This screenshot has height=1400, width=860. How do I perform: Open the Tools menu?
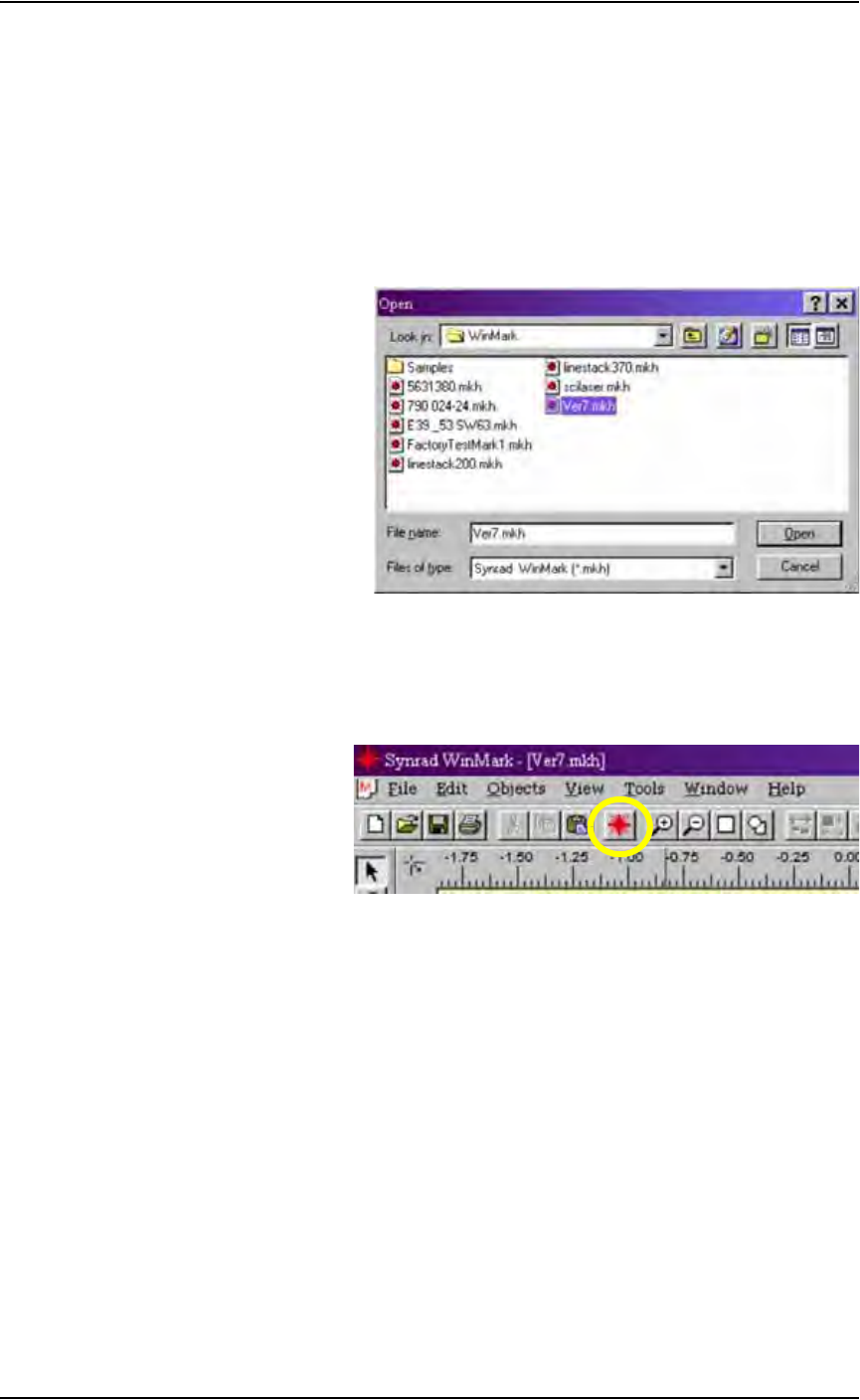point(644,789)
